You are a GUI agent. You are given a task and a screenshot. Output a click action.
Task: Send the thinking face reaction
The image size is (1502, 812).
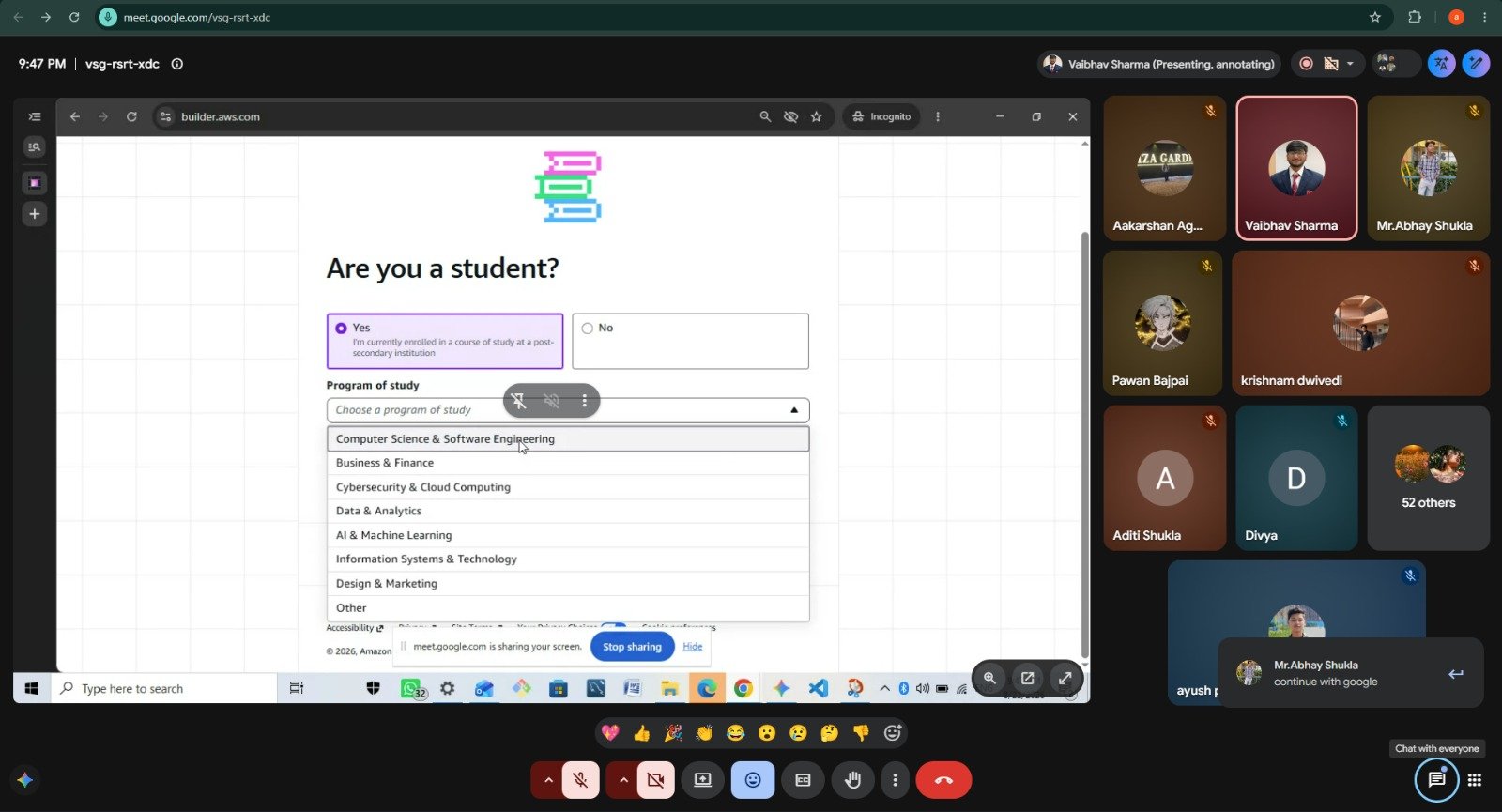829,733
